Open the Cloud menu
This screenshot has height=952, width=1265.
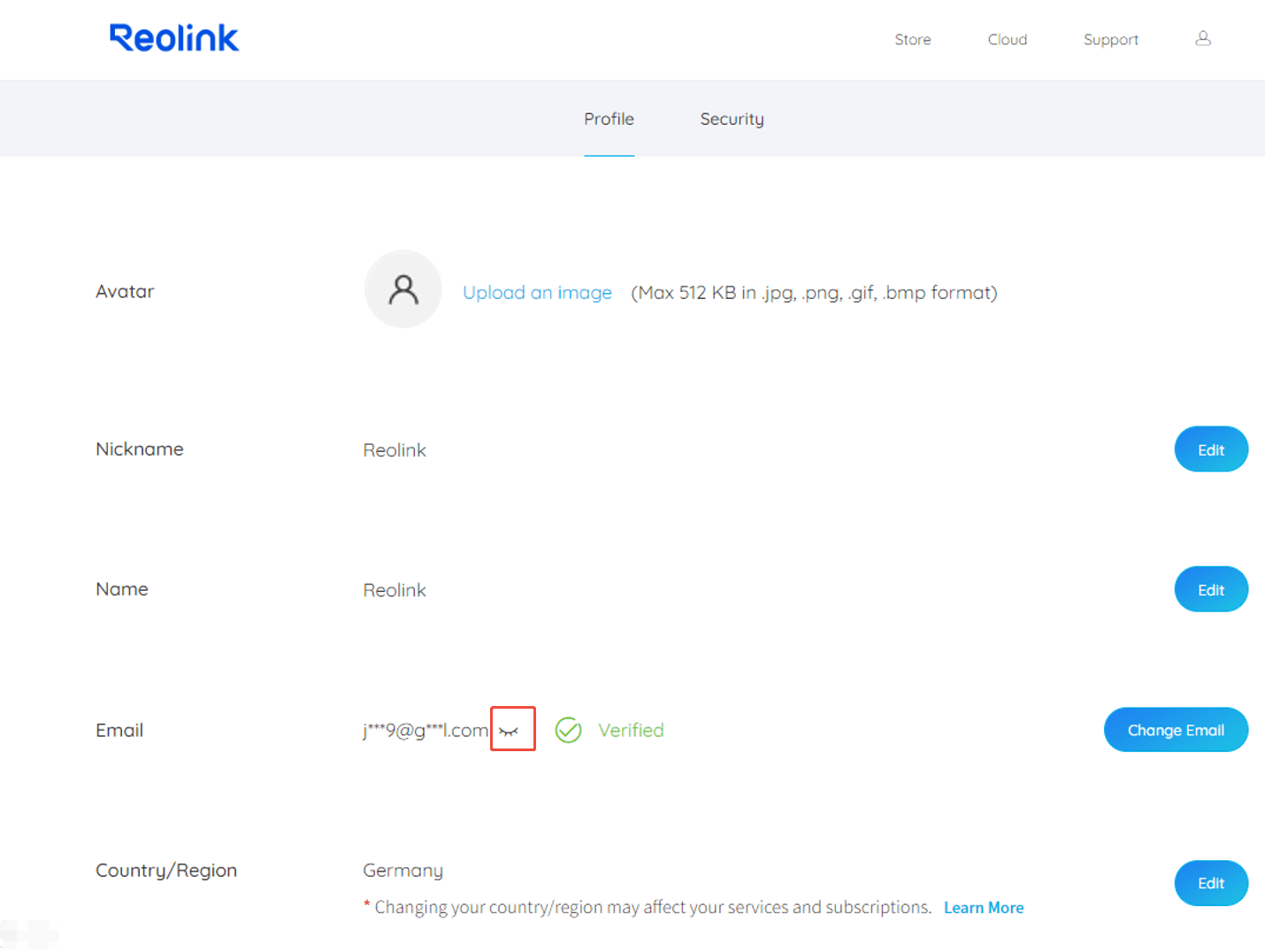[x=1008, y=40]
